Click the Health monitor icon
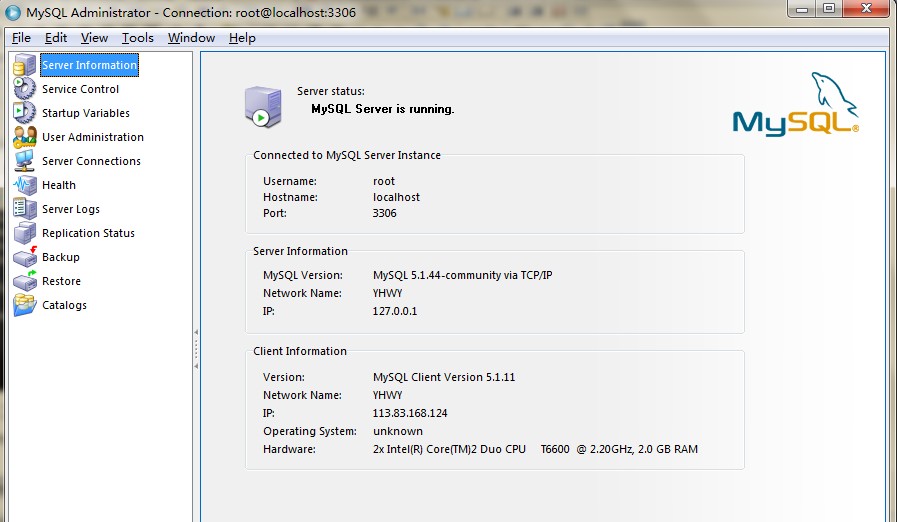This screenshot has height=522, width=897. pyautogui.click(x=24, y=185)
